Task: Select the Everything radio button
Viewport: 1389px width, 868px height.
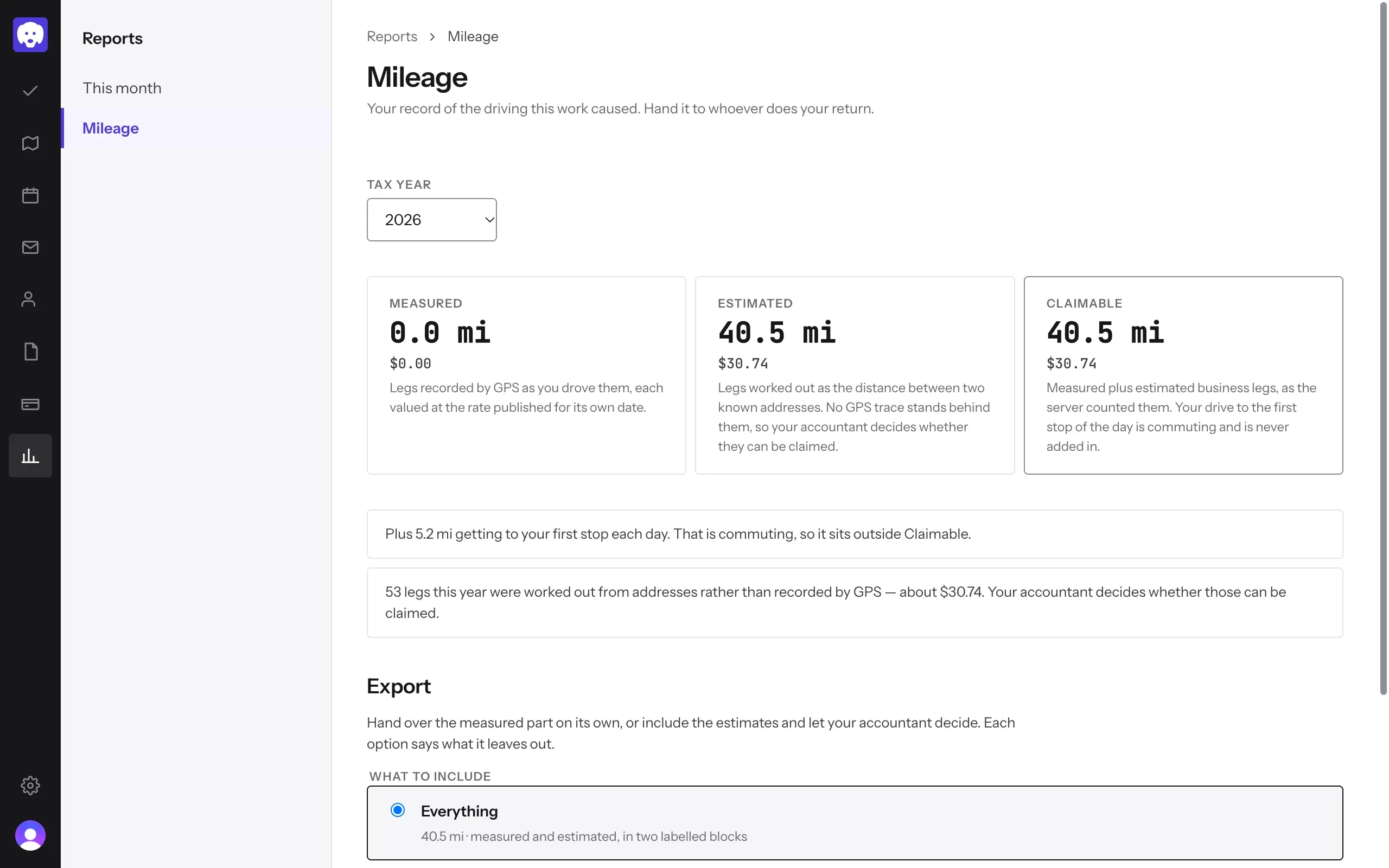Action: click(x=397, y=810)
